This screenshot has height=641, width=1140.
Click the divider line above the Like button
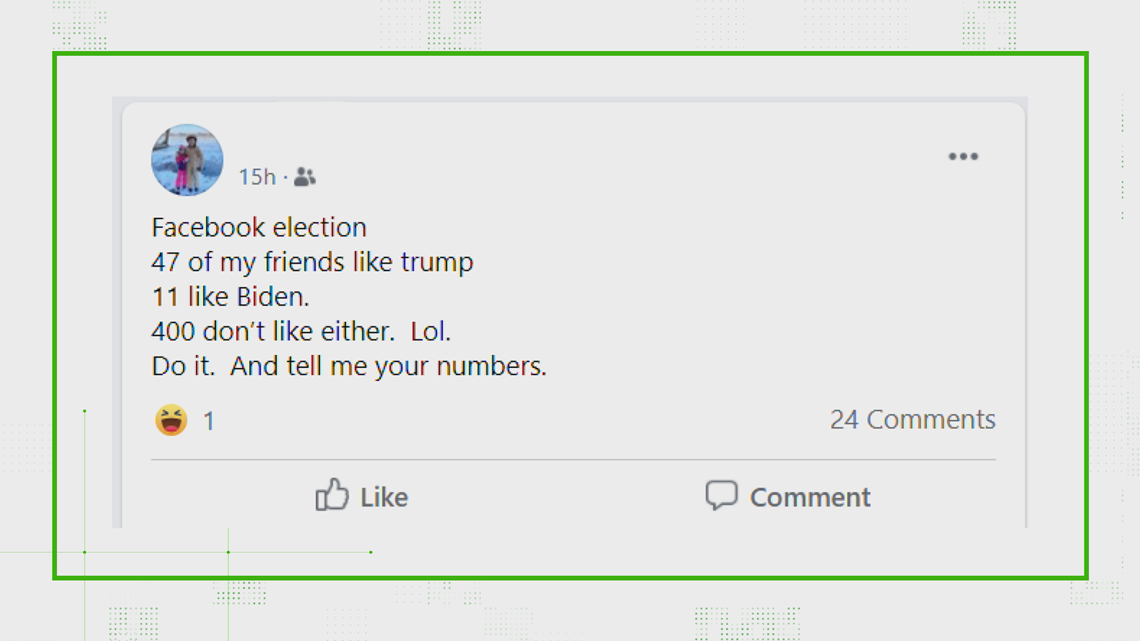pos(574,459)
